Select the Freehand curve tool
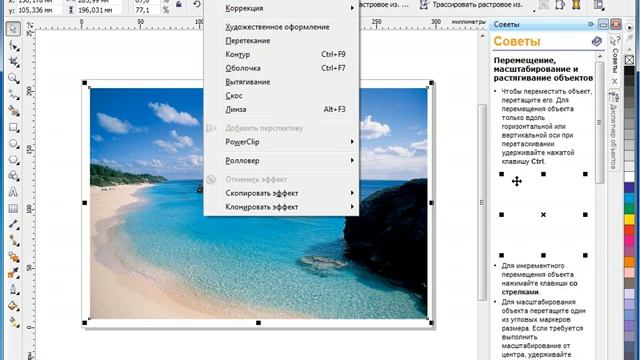This screenshot has width=640, height=360. pyautogui.click(x=13, y=95)
